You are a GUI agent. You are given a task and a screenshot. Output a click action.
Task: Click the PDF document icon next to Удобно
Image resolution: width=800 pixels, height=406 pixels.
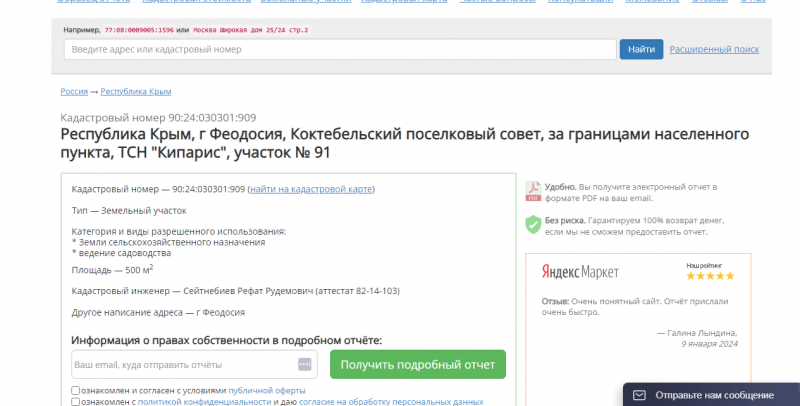tap(533, 192)
